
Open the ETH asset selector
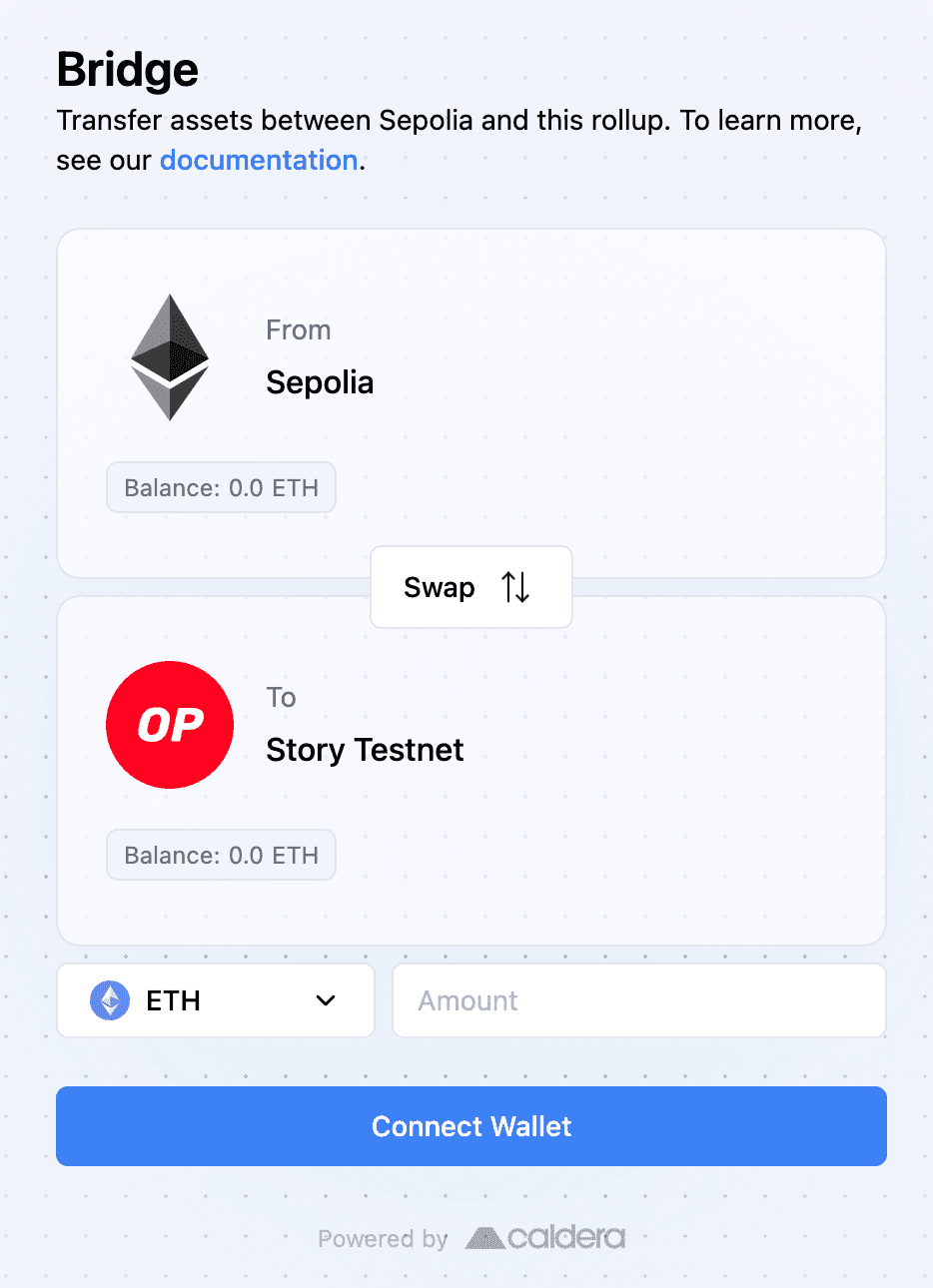(x=216, y=1000)
